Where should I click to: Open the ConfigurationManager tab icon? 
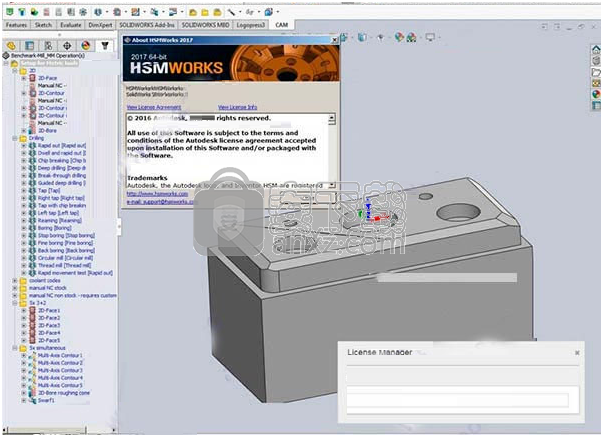pos(48,46)
